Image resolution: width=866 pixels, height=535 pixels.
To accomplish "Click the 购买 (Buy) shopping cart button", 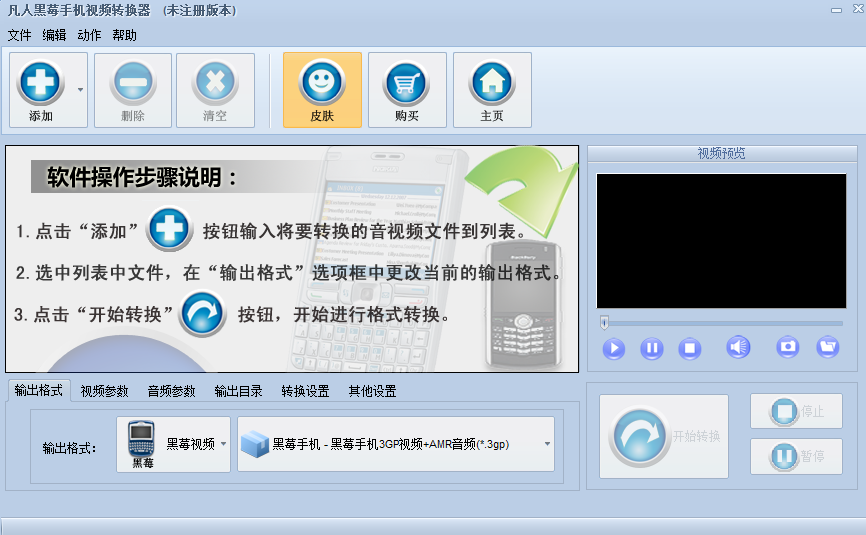I will click(x=407, y=90).
